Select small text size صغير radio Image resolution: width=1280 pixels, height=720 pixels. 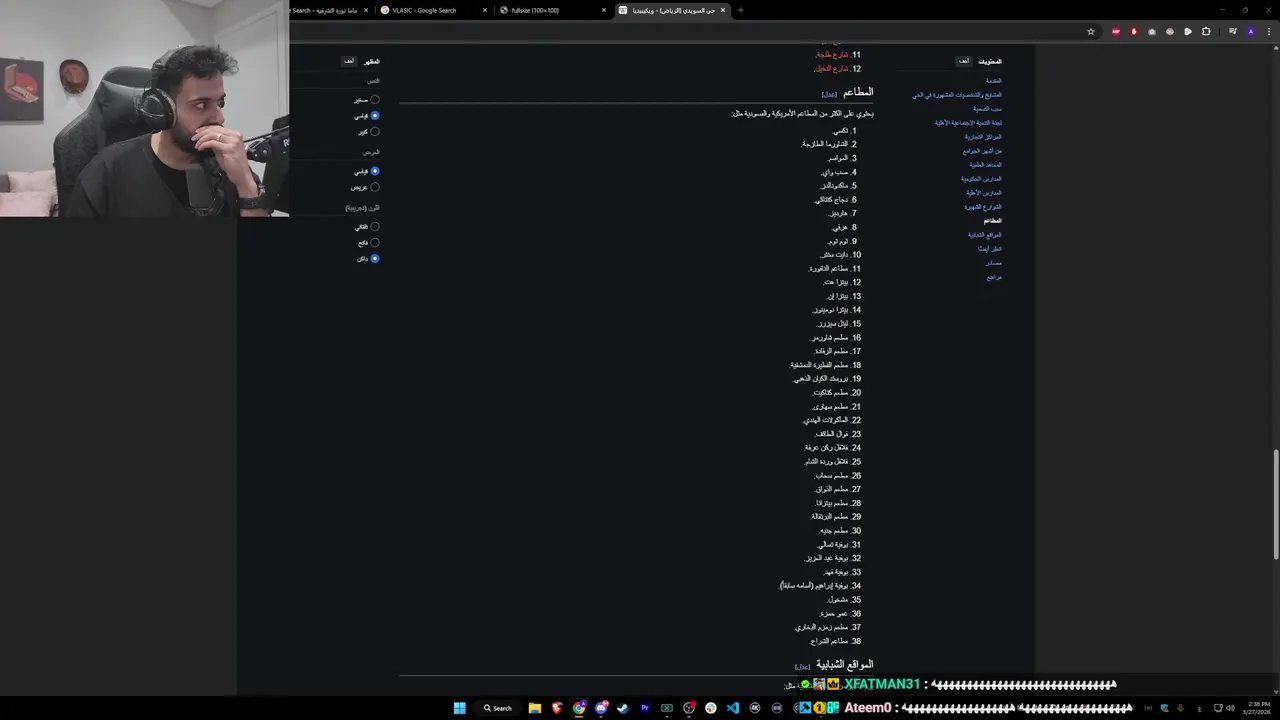click(374, 100)
